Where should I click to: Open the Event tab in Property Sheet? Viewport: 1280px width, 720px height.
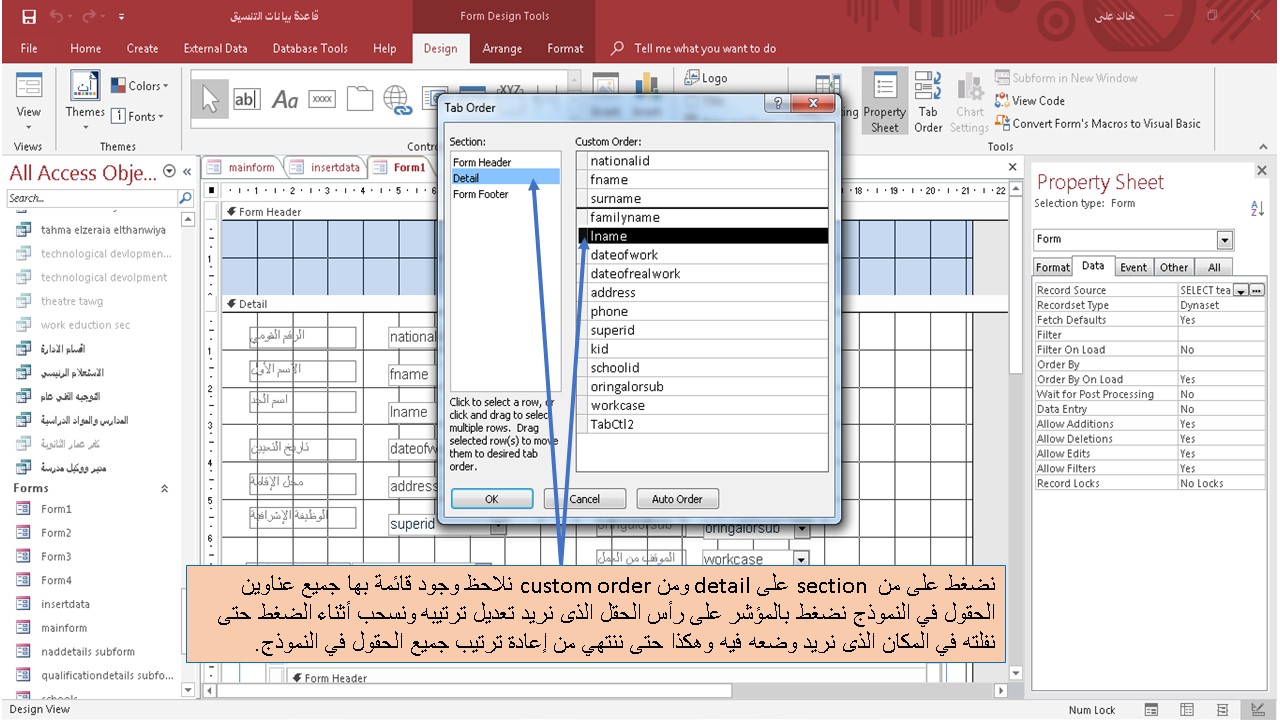pyautogui.click(x=1134, y=266)
